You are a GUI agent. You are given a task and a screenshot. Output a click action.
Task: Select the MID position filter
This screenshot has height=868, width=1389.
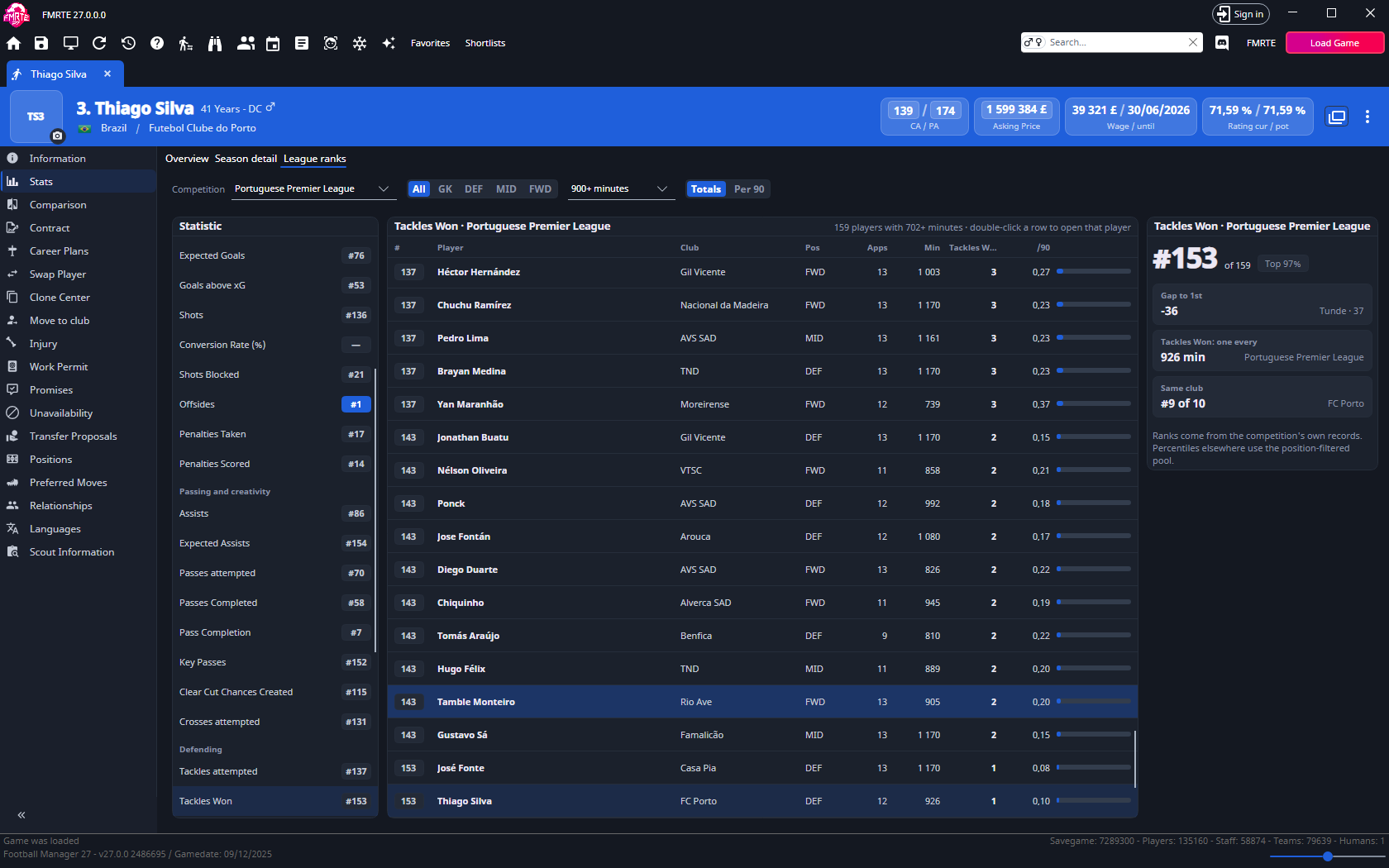coord(506,189)
